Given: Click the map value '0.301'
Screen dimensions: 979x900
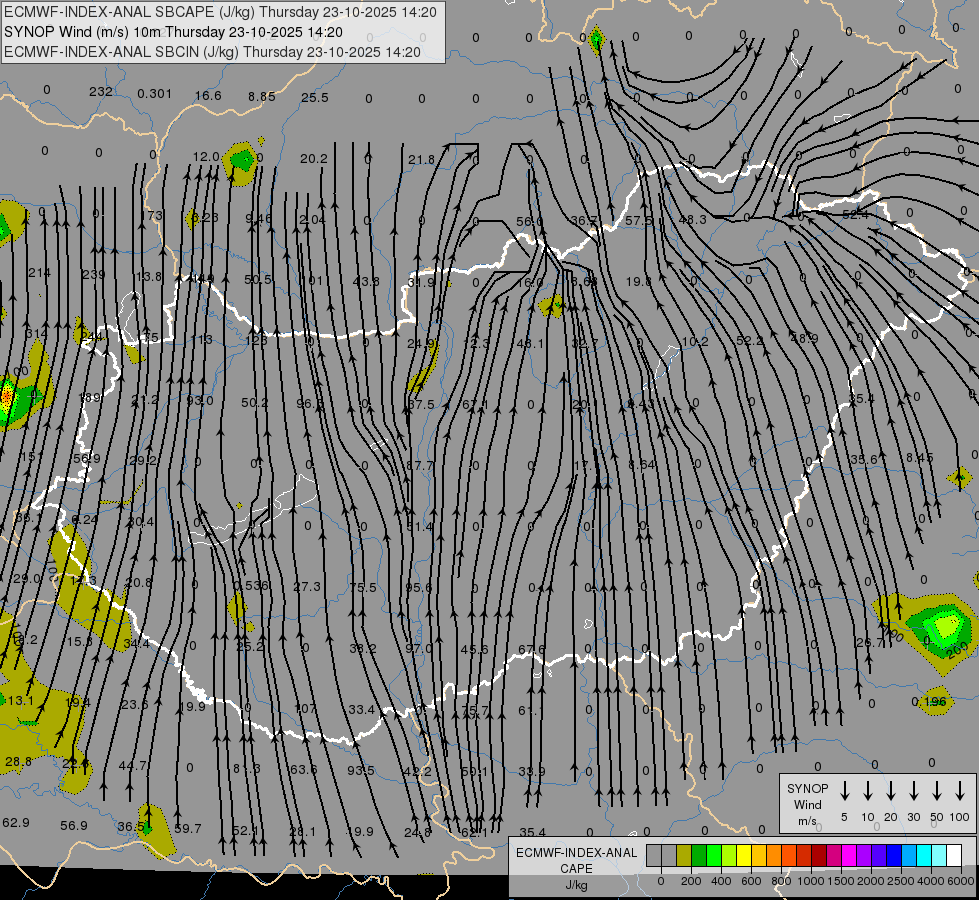Looking at the screenshot, I should pyautogui.click(x=154, y=94).
